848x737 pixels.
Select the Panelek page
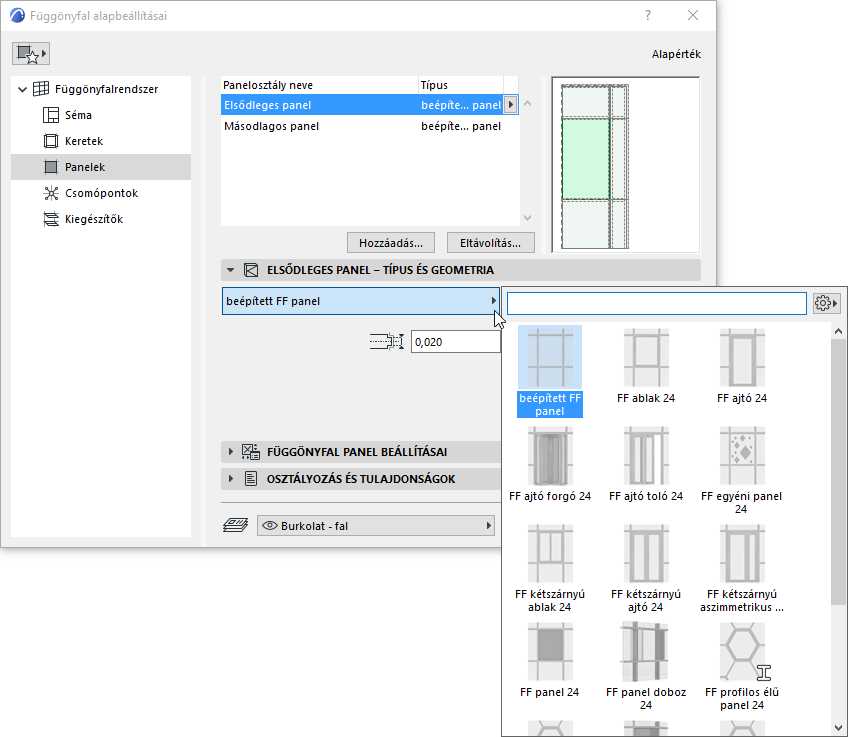click(101, 167)
